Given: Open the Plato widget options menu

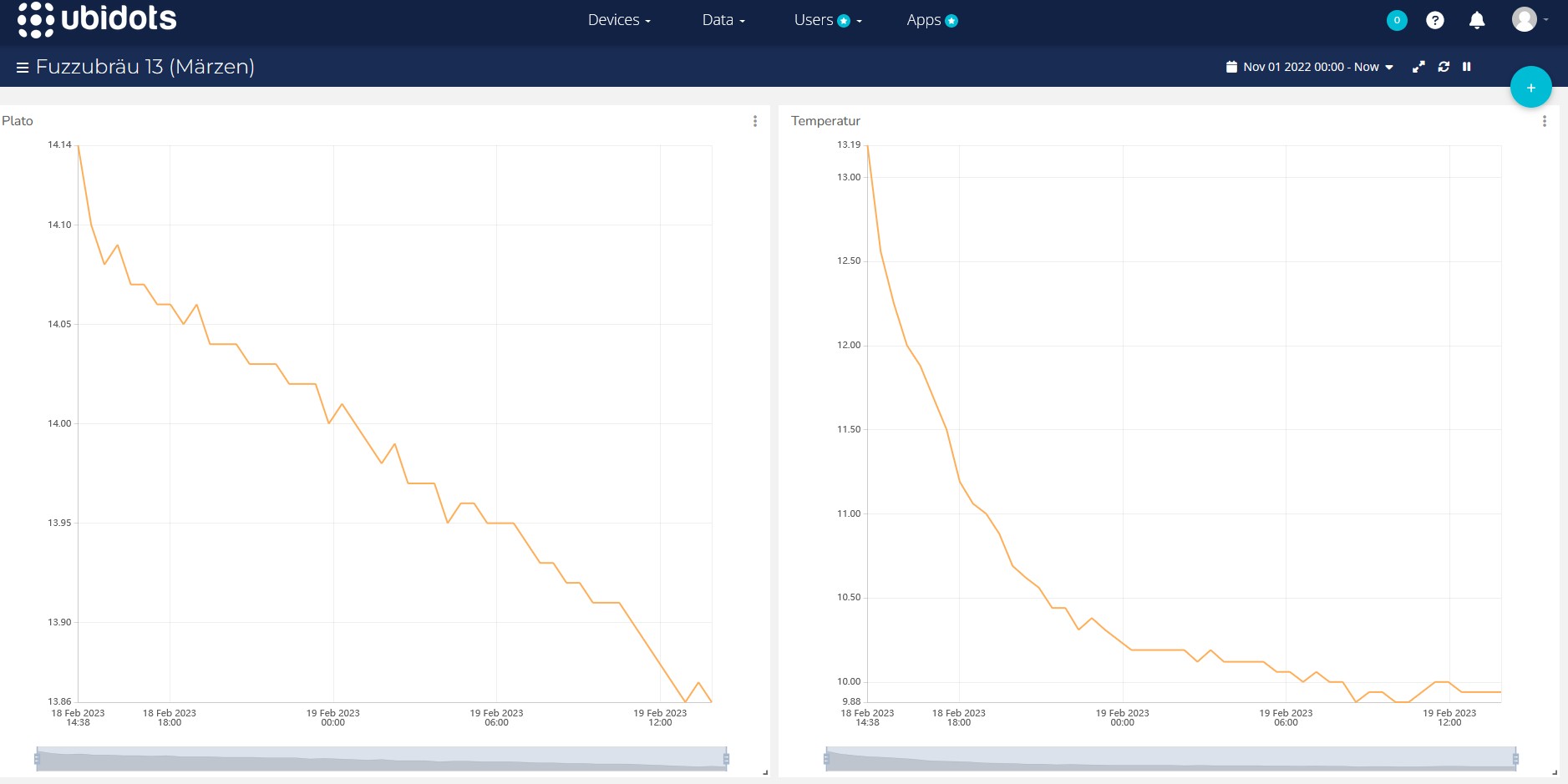Looking at the screenshot, I should pos(754,121).
